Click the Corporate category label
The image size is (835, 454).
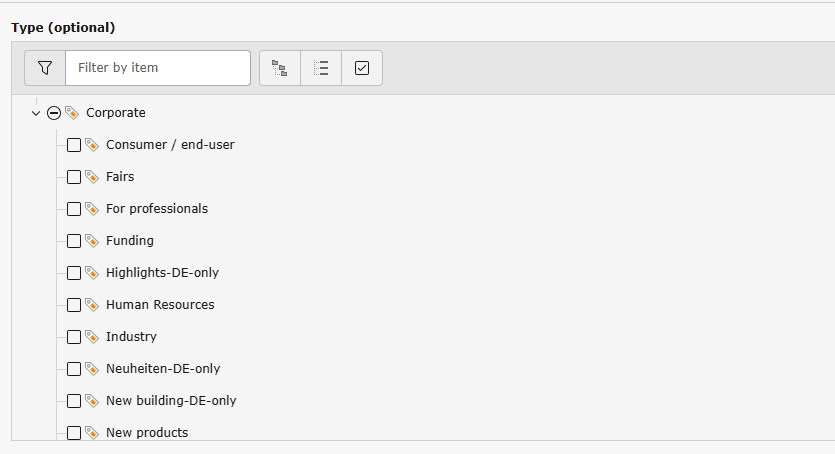116,113
